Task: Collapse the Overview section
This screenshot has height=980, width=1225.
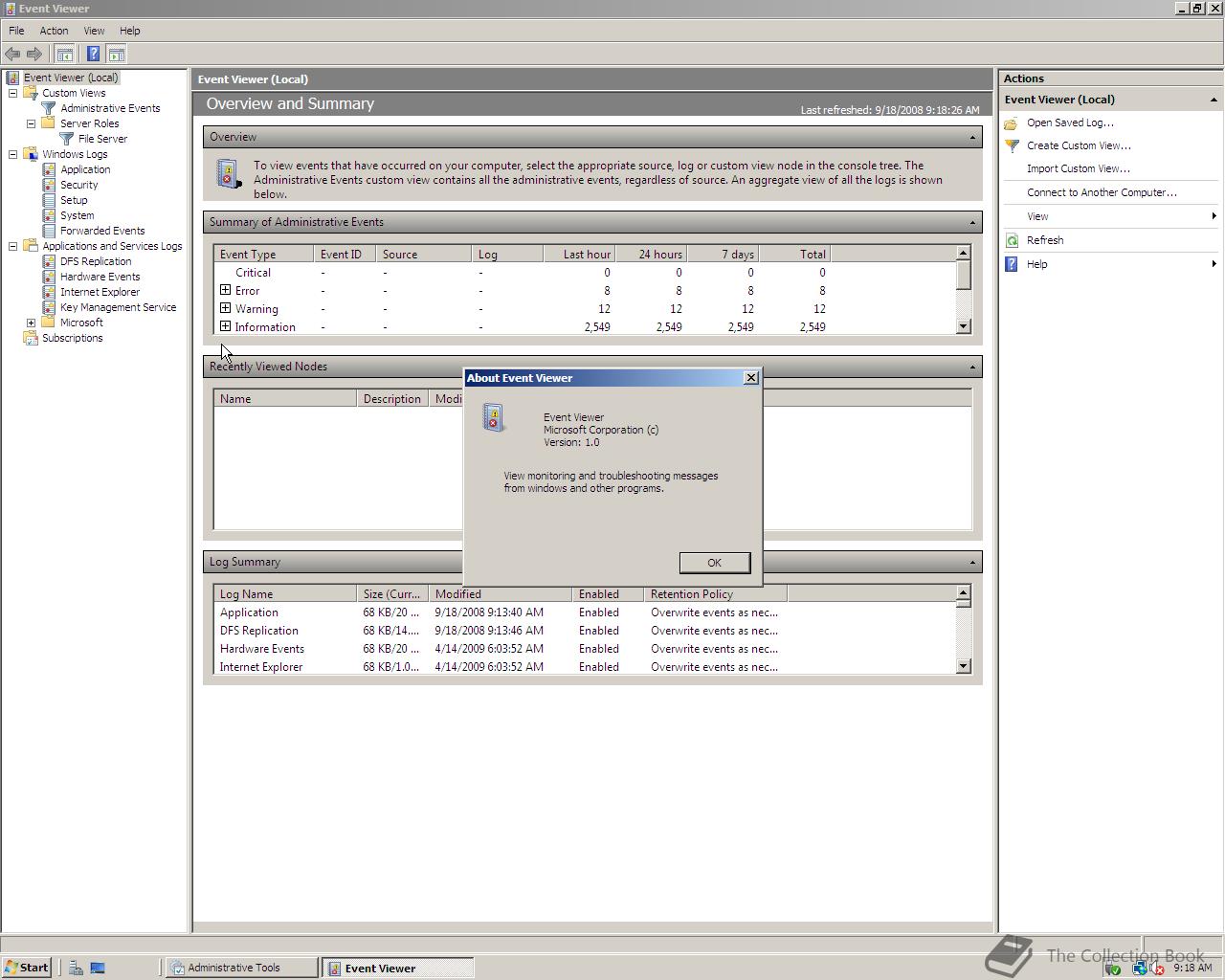Action: [x=972, y=137]
